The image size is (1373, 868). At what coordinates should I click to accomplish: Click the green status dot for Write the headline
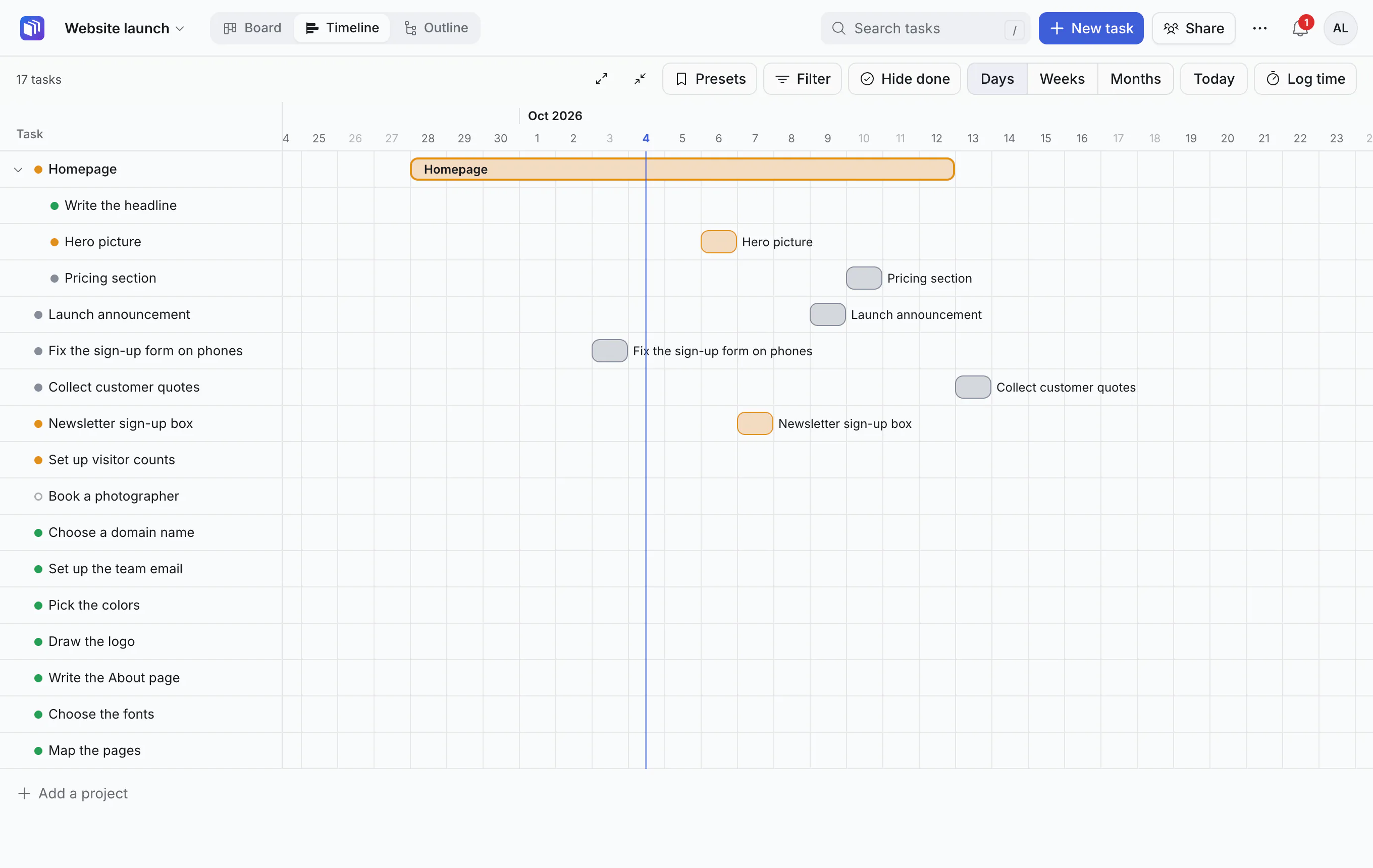[54, 206]
